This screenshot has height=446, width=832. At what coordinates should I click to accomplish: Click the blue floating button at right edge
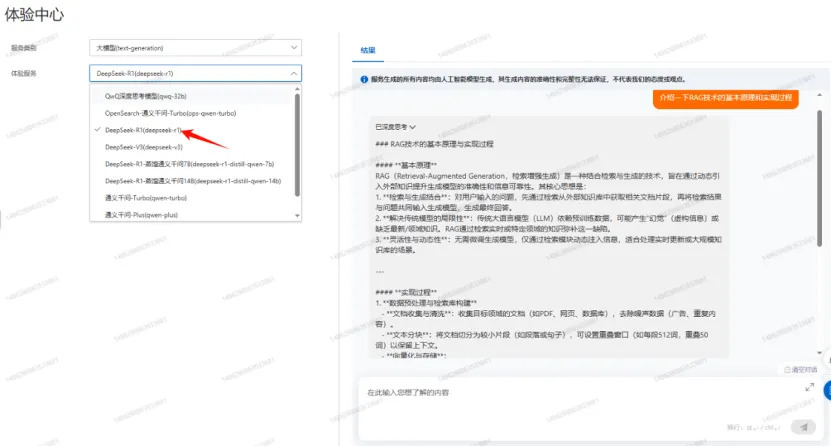(x=828, y=391)
